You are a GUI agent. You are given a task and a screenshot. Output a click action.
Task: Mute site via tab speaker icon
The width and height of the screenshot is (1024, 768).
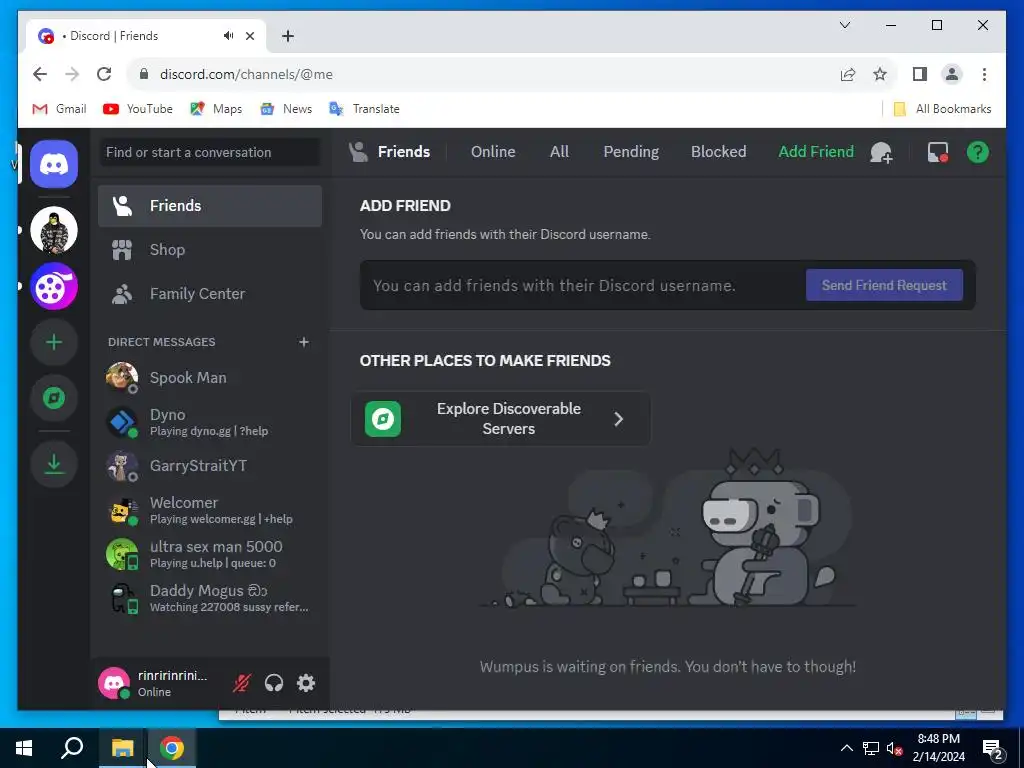pyautogui.click(x=228, y=36)
